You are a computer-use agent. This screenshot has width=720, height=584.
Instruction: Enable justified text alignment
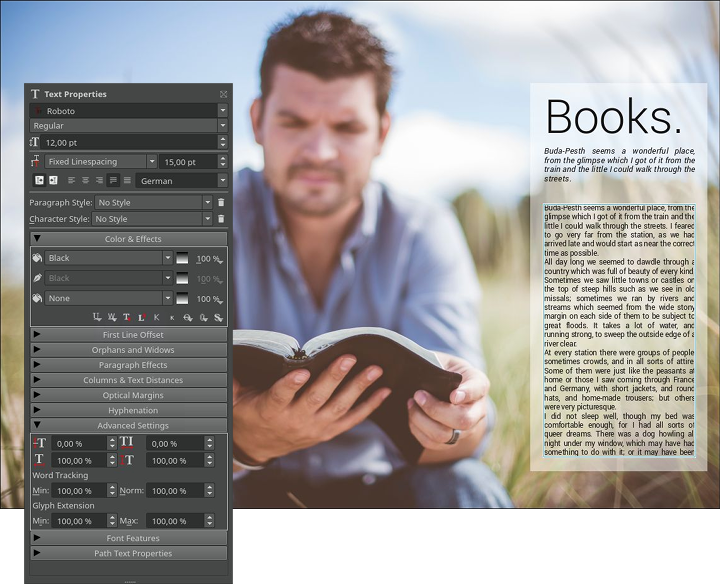[113, 181]
